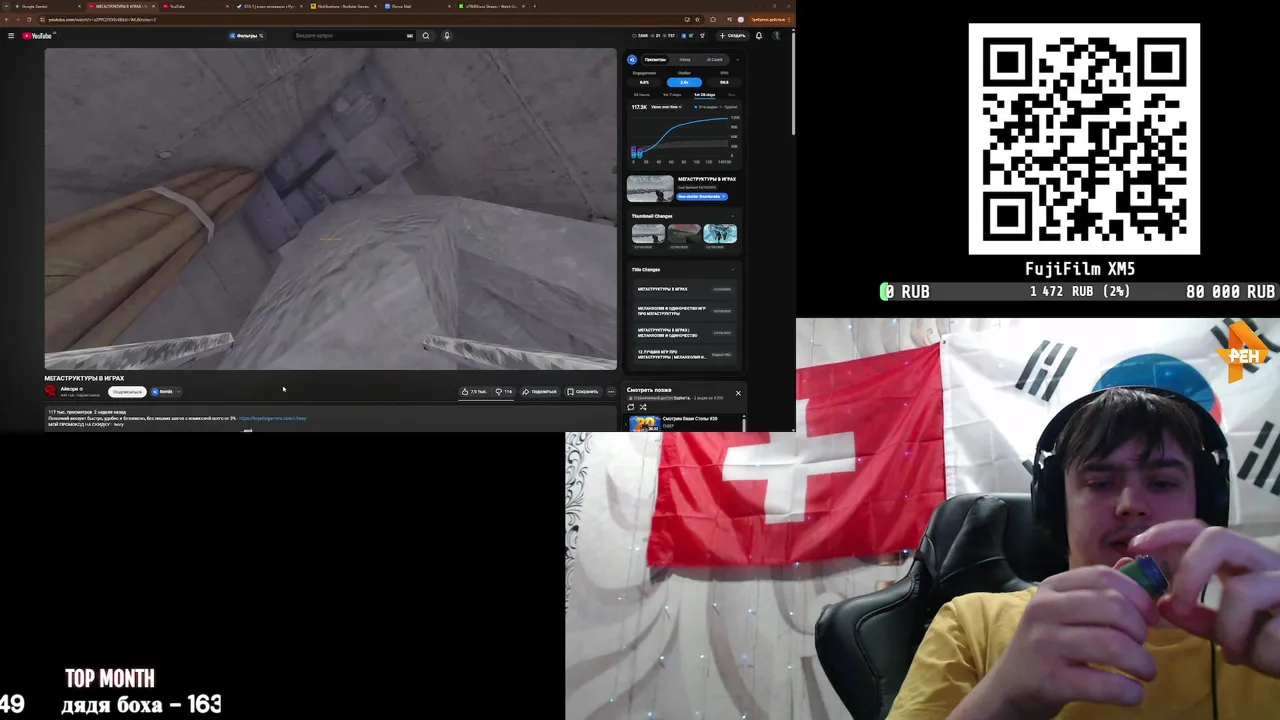
Task: Go back with browser back arrow
Action: pyautogui.click(x=7, y=19)
